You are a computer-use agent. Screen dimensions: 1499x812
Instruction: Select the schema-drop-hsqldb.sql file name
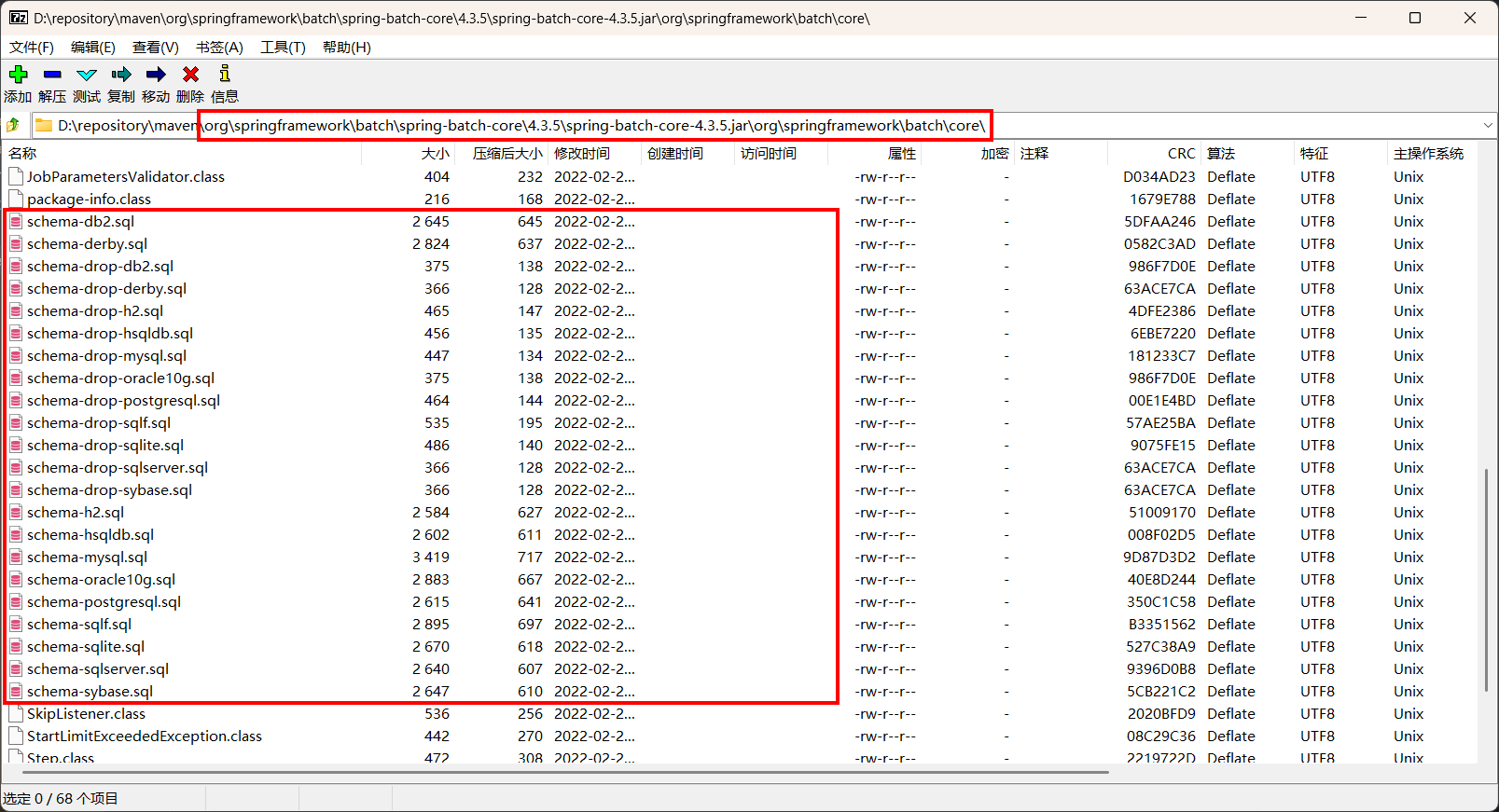(x=110, y=334)
